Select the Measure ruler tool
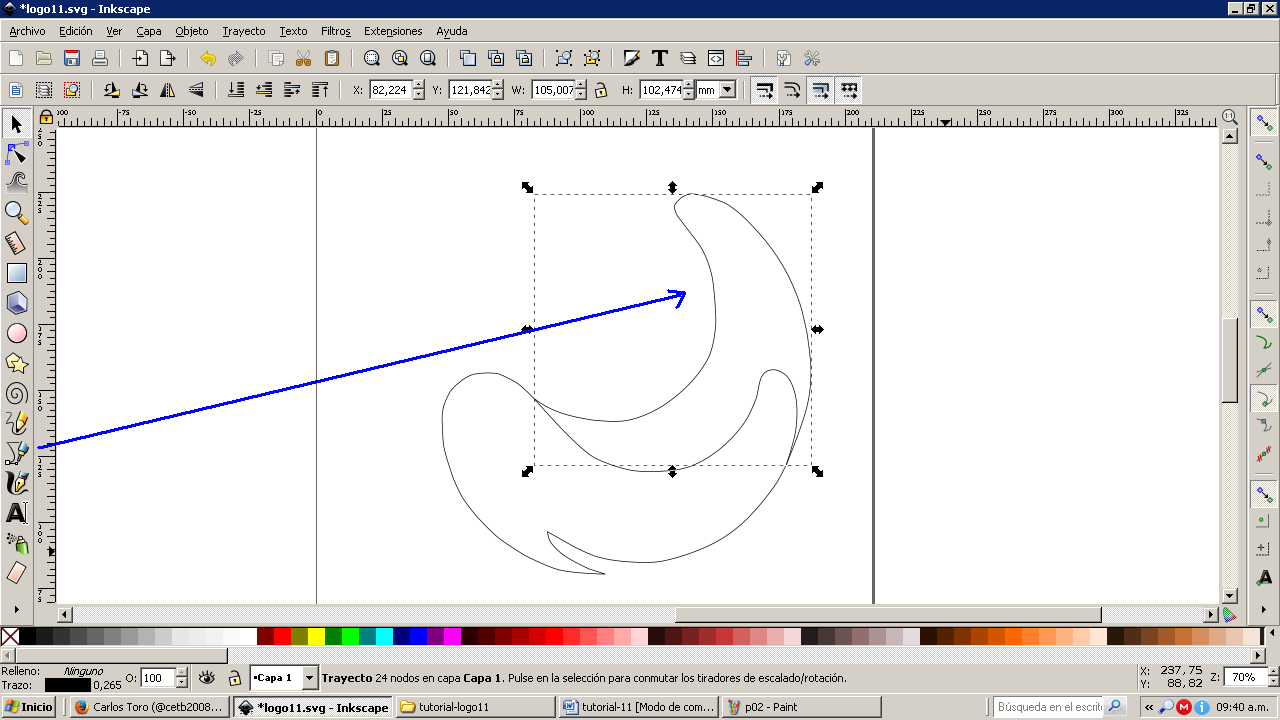Screen dimensions: 1280x720 16,243
